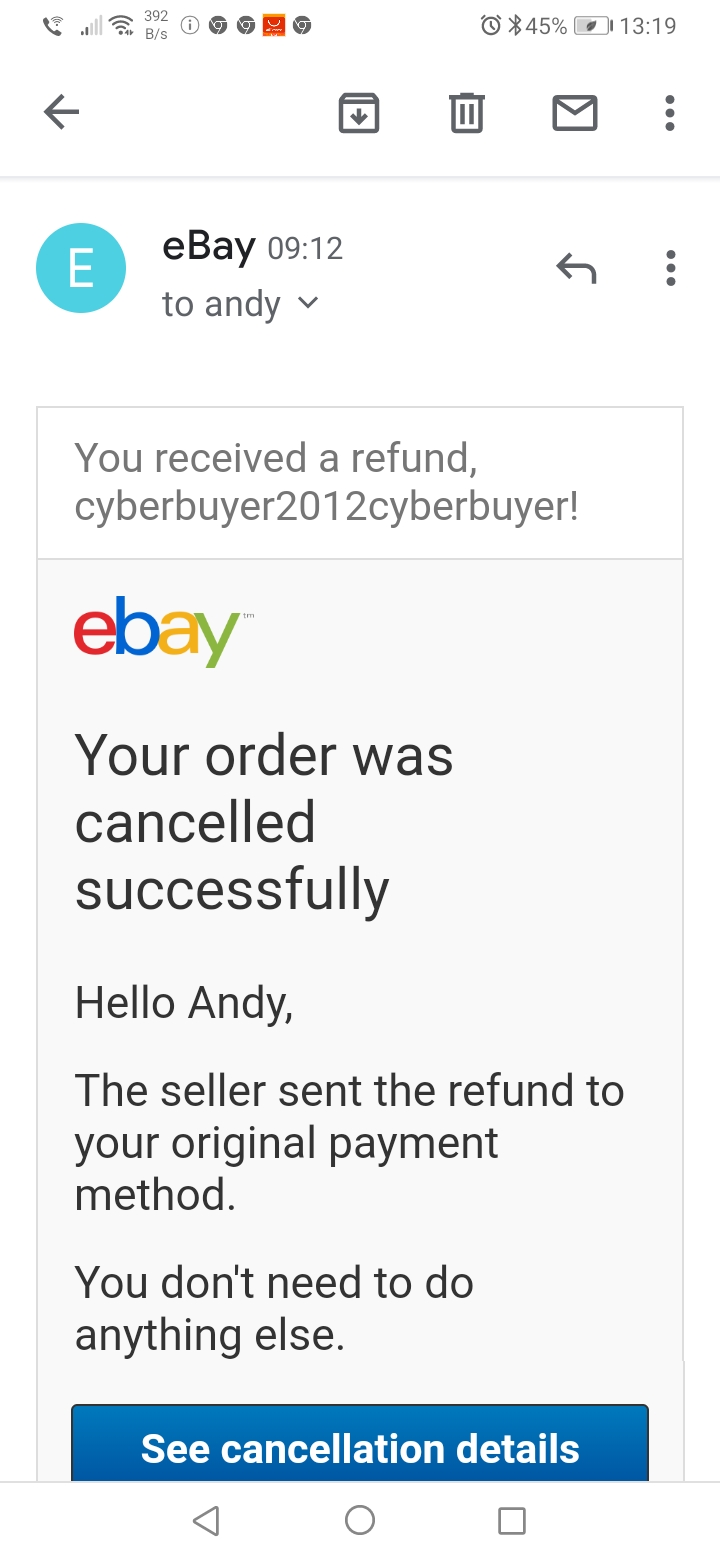Mark email as unread with envelope icon
Viewport: 720px width, 1560px height.
tap(575, 113)
